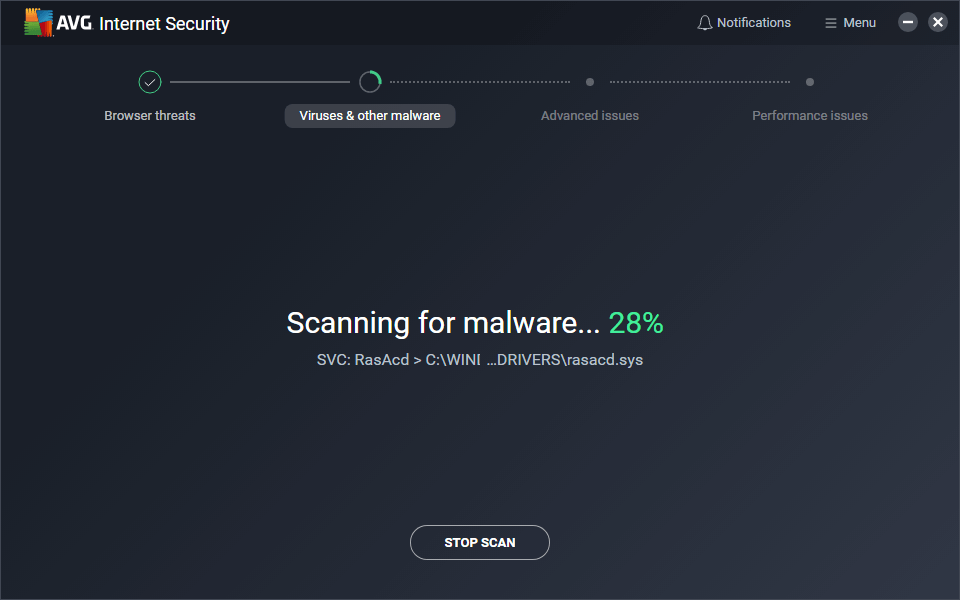
Task: Open the hamburger Menu icon
Action: (830, 23)
